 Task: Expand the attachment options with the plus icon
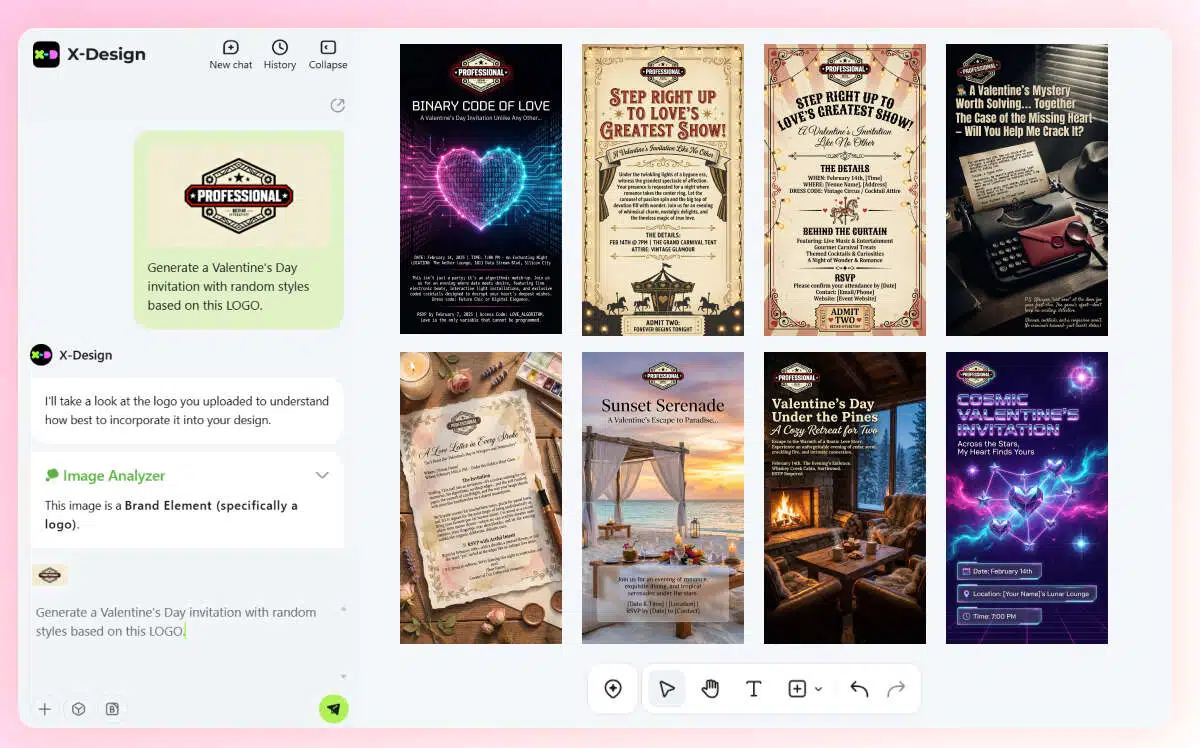click(45, 709)
